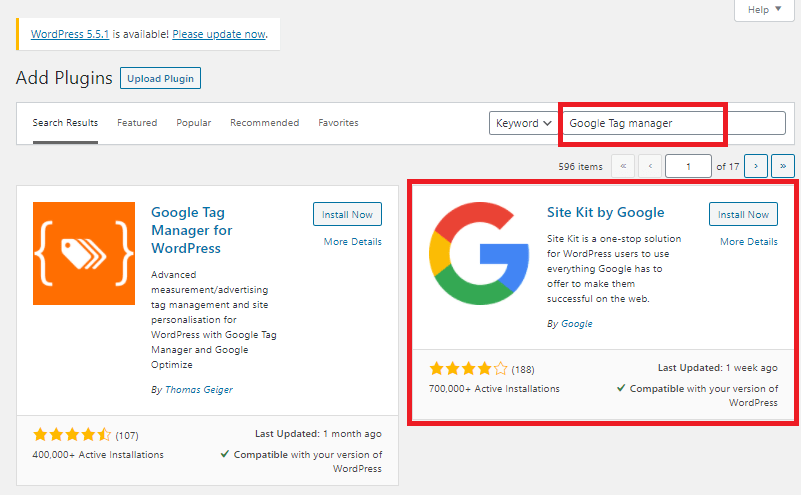Click the 700,000+ Active Installations text
The width and height of the screenshot is (801, 495).
click(x=494, y=389)
